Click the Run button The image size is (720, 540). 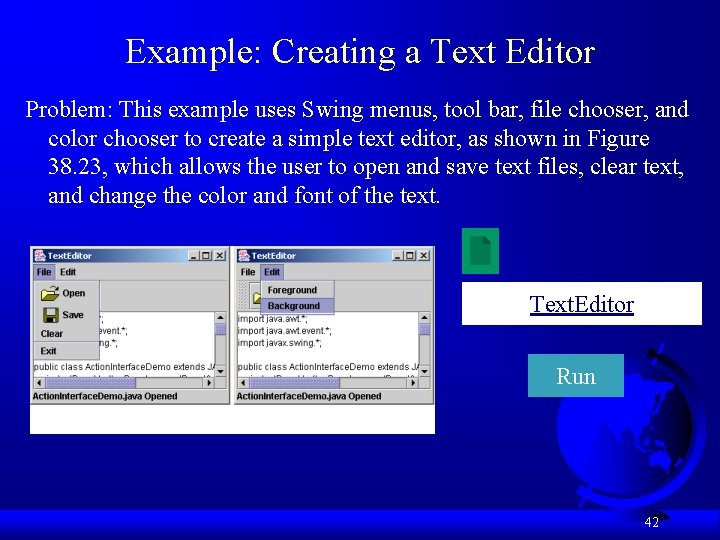(x=576, y=376)
